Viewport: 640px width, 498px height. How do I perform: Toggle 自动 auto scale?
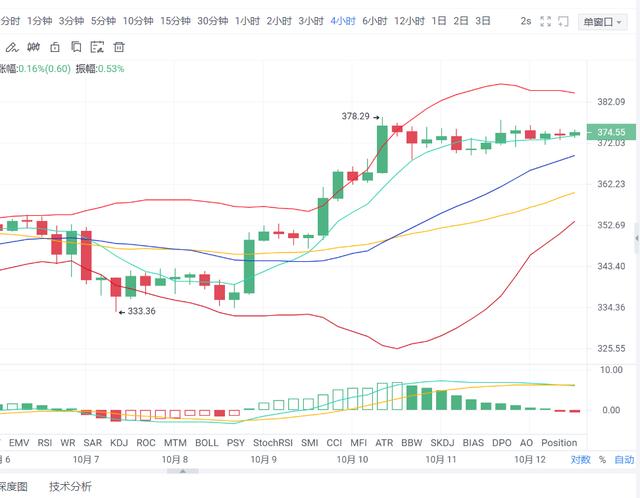pos(624,460)
